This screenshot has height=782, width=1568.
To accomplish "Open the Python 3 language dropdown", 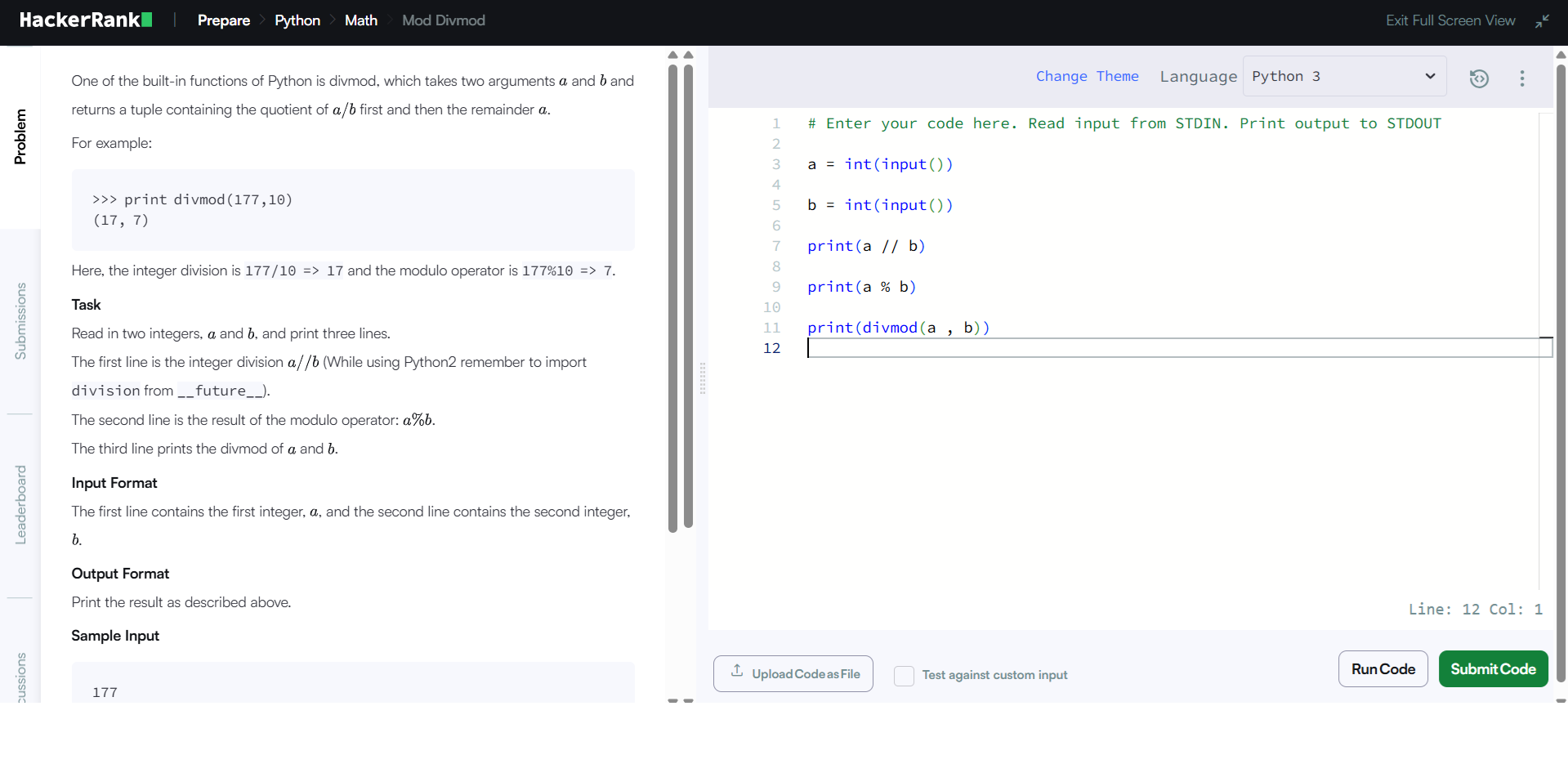I will click(x=1343, y=76).
